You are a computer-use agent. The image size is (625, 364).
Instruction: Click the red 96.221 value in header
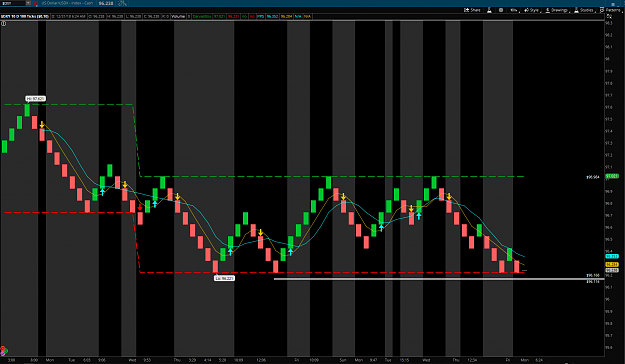coord(233,16)
